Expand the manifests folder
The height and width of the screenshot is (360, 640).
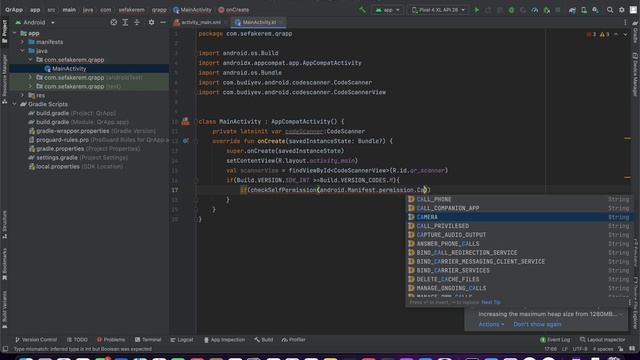23,42
